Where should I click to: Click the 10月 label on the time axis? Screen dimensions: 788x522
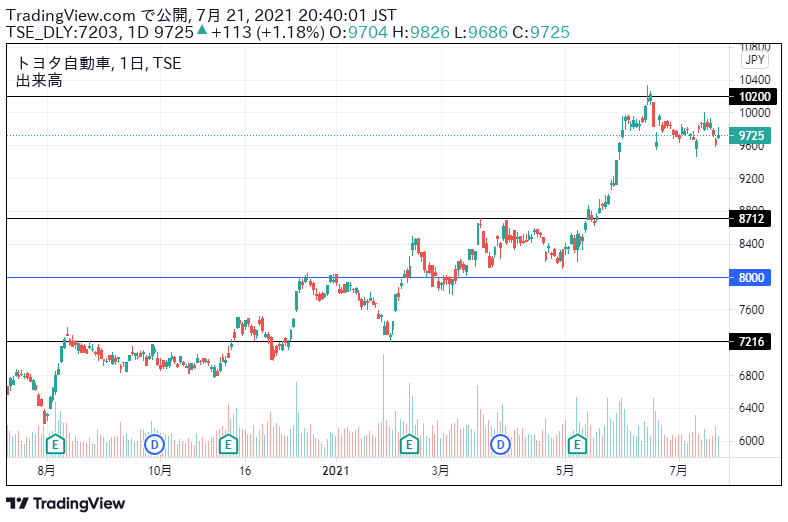pos(160,471)
